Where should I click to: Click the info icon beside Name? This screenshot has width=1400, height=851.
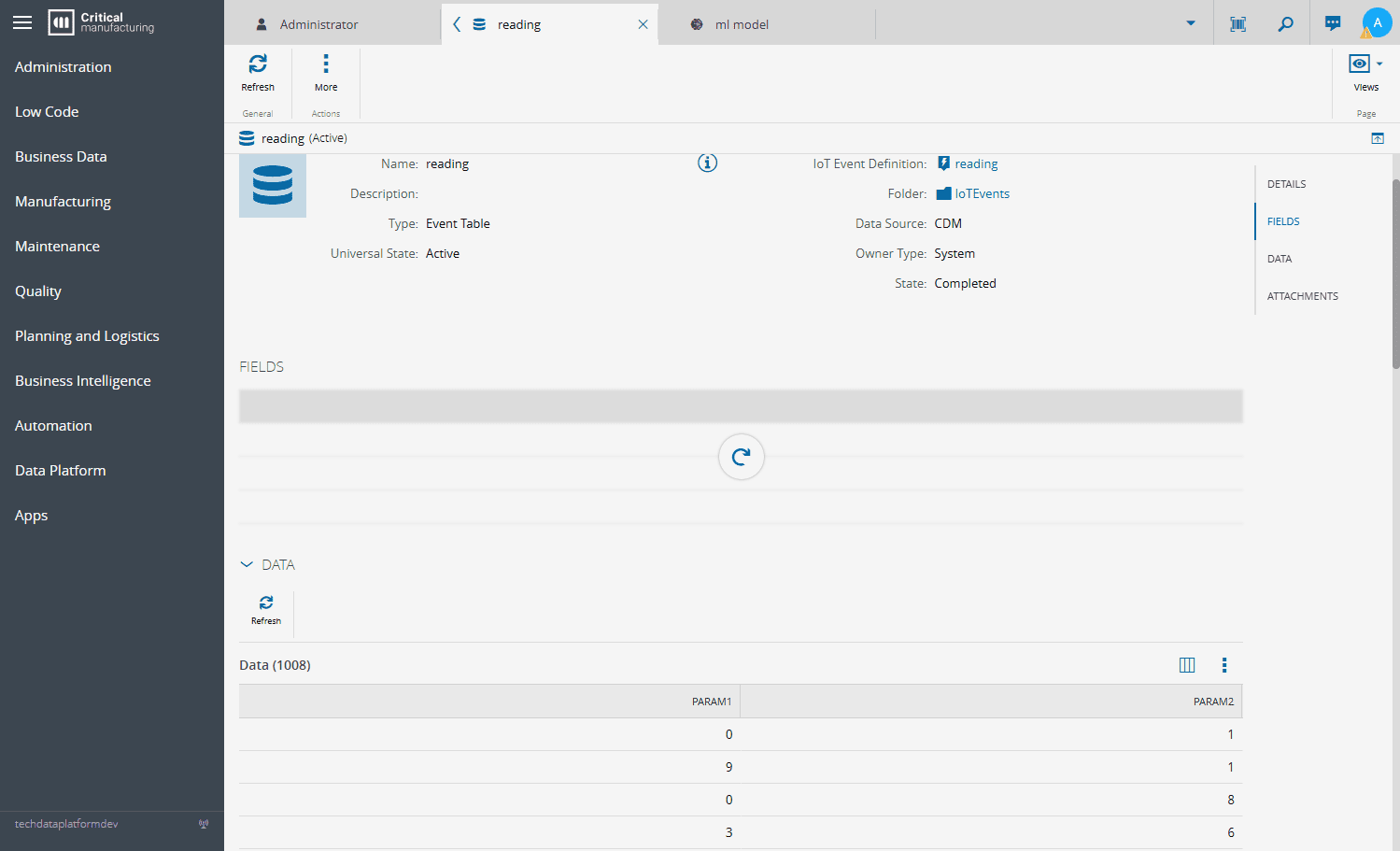707,163
